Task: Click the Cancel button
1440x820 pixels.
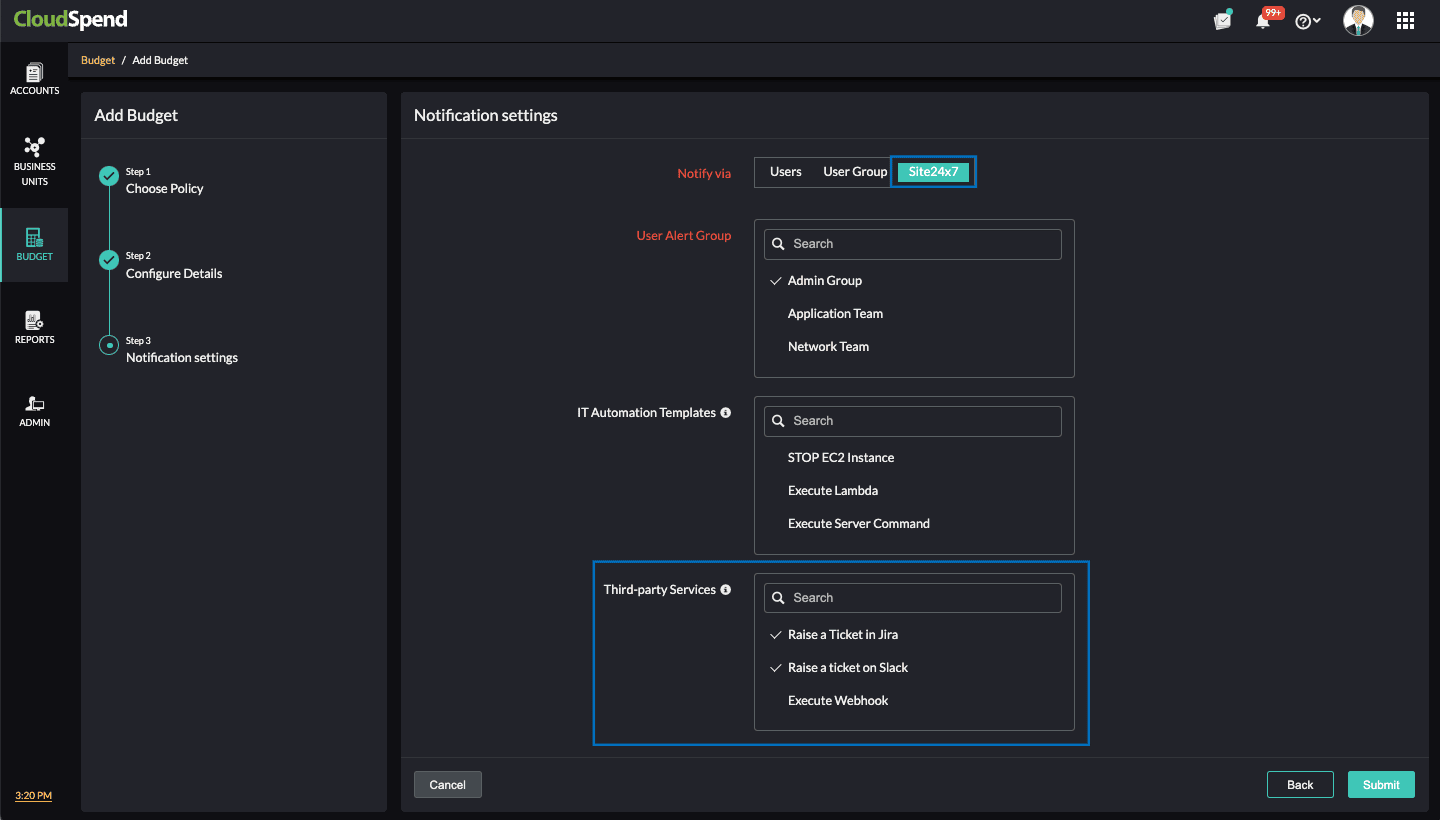Action: (448, 785)
